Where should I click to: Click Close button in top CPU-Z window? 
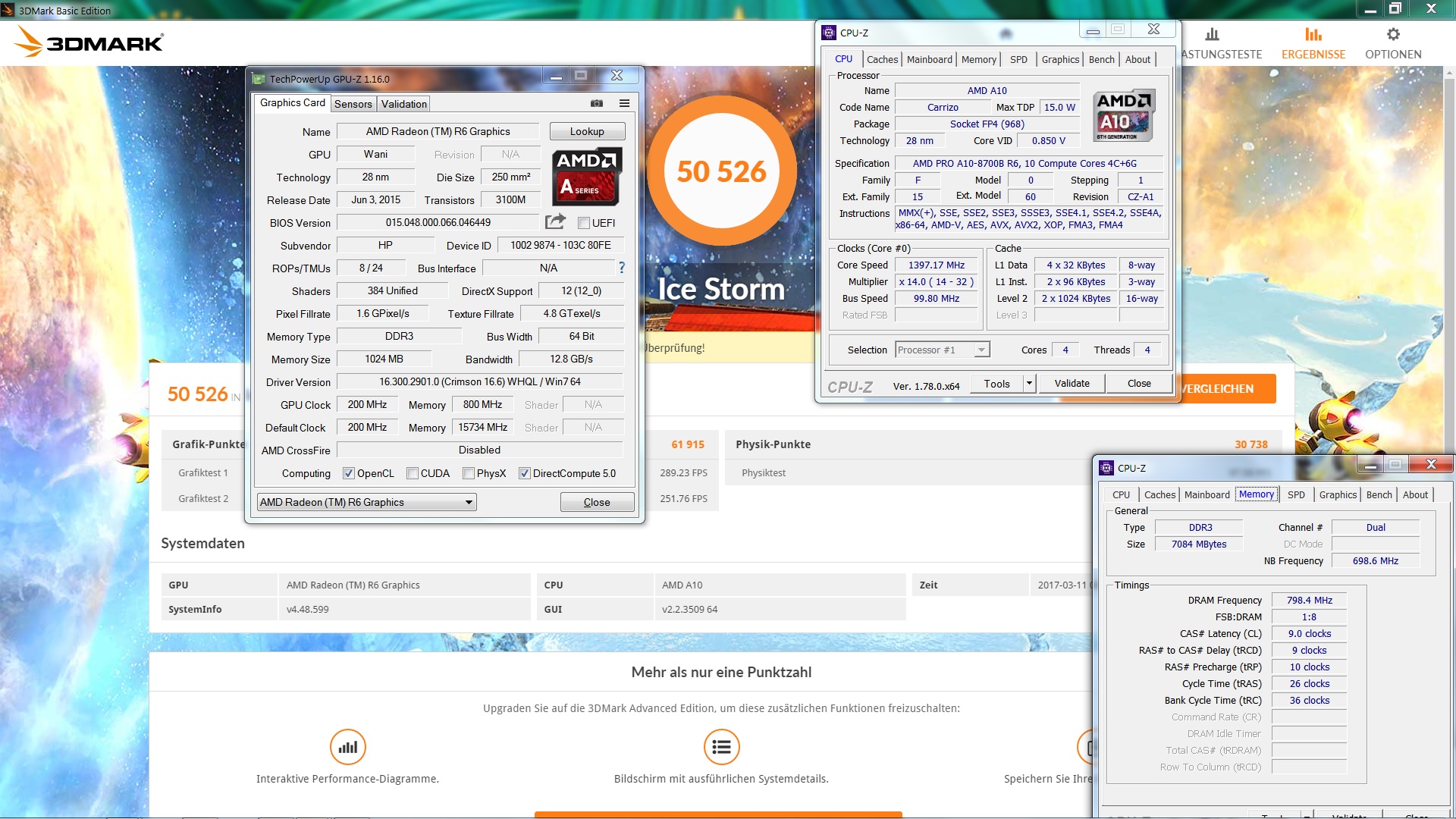click(x=1139, y=384)
